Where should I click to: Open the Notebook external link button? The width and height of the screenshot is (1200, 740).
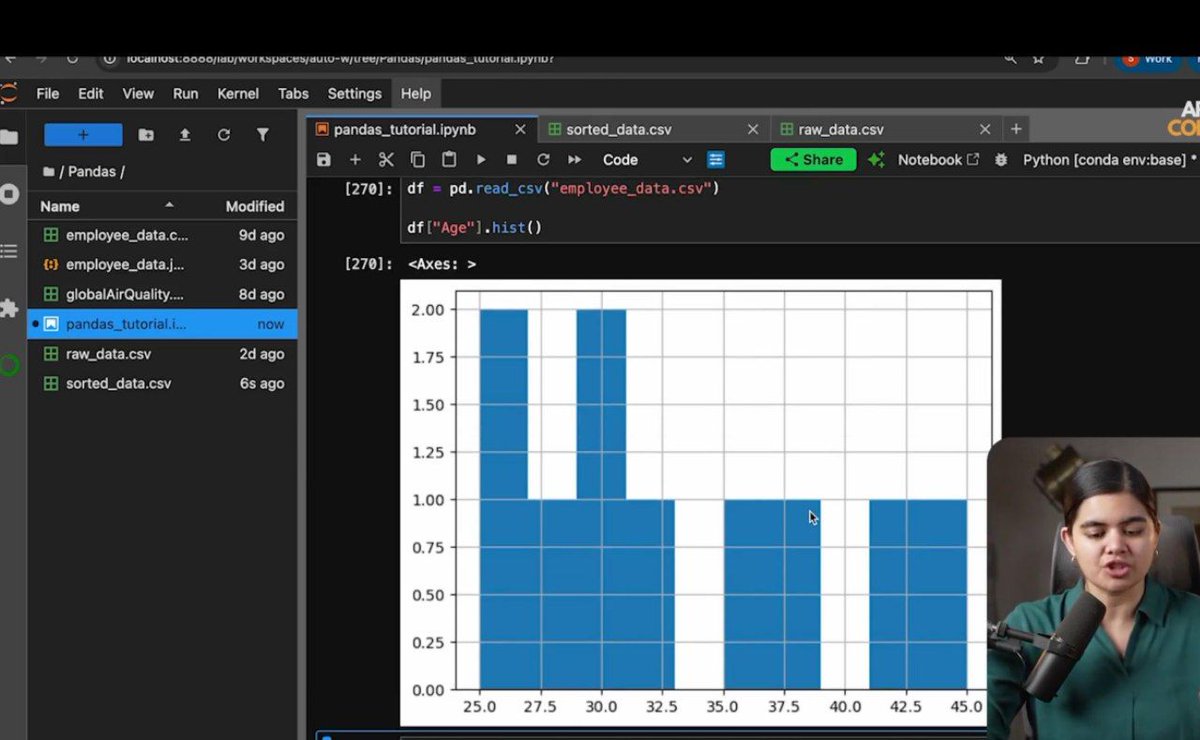point(938,160)
